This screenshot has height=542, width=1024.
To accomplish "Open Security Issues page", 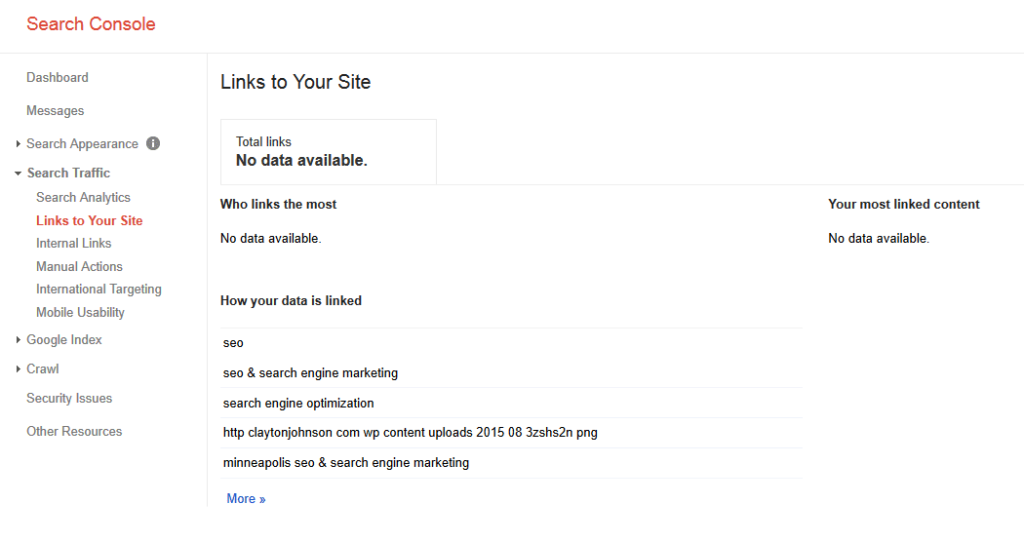I will point(69,398).
